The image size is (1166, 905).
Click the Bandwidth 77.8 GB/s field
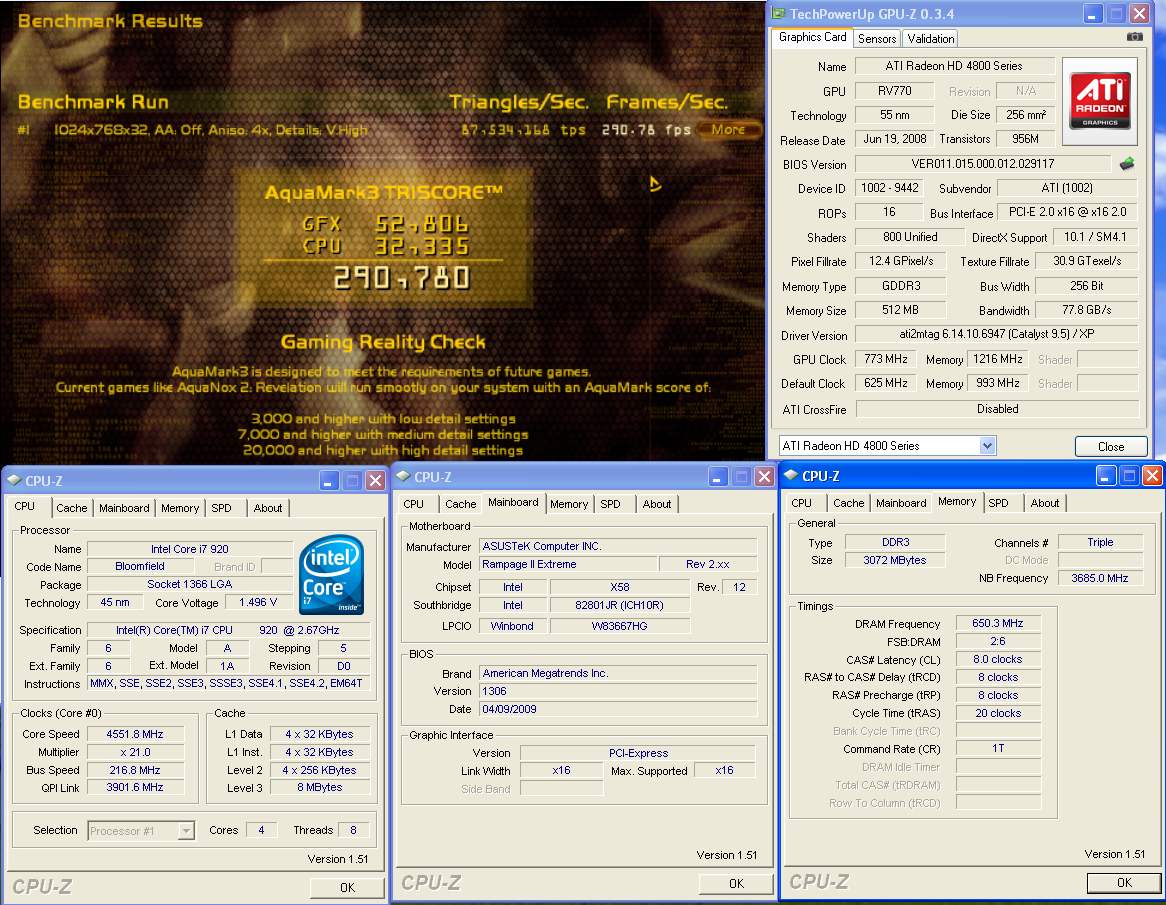(x=1086, y=310)
